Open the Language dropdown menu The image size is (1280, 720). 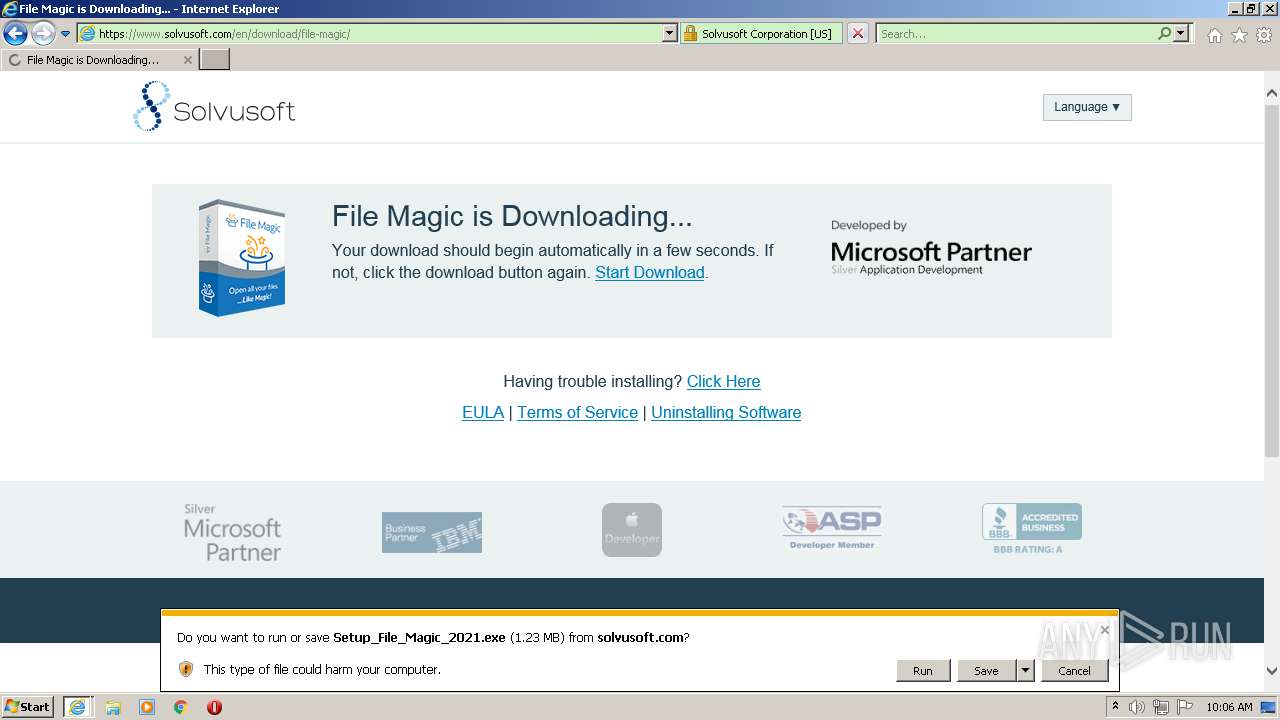coord(1087,107)
